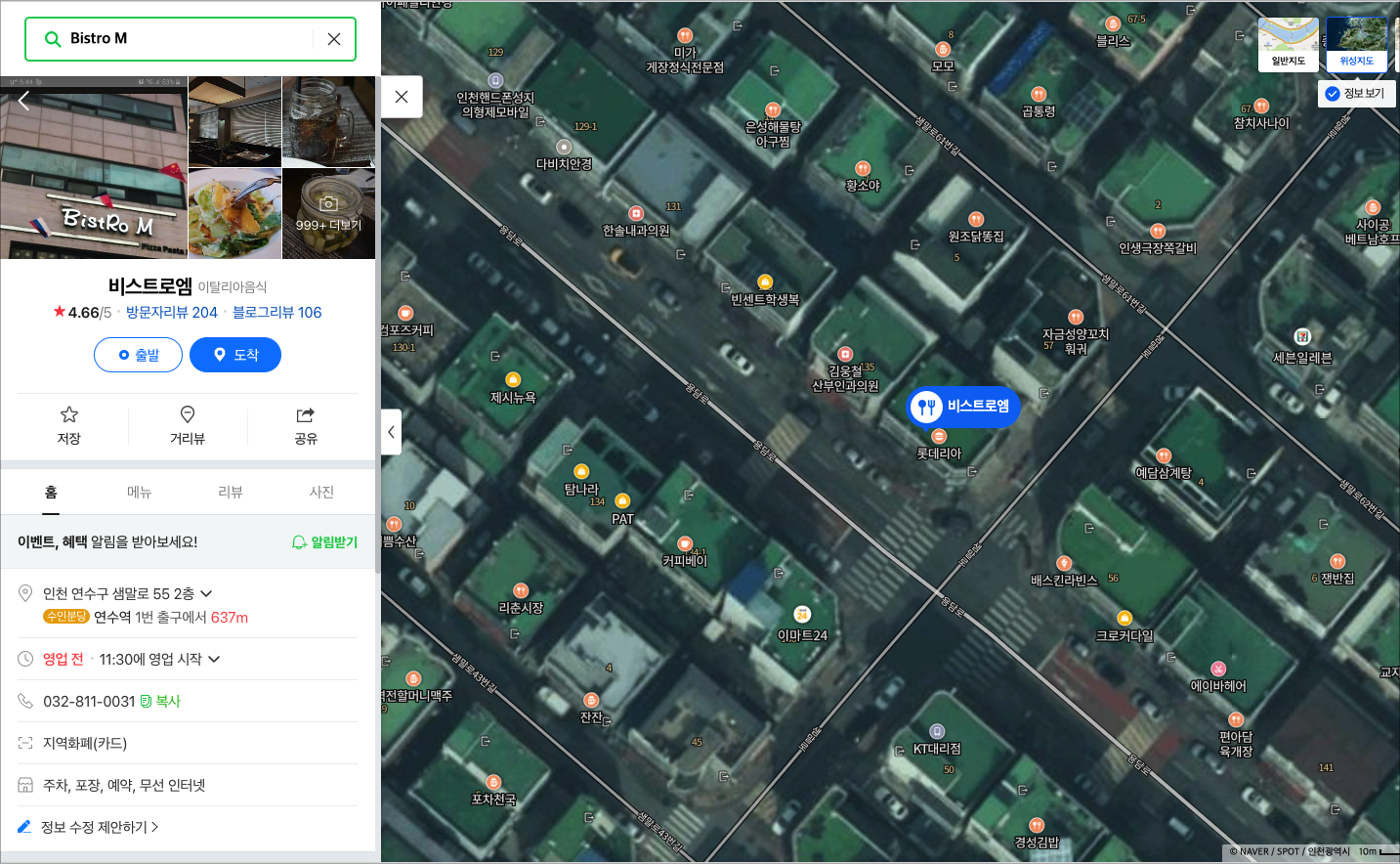Image resolution: width=1400 pixels, height=864 pixels.
Task: Click the 쟁반집 map marker
Action: (x=1337, y=562)
